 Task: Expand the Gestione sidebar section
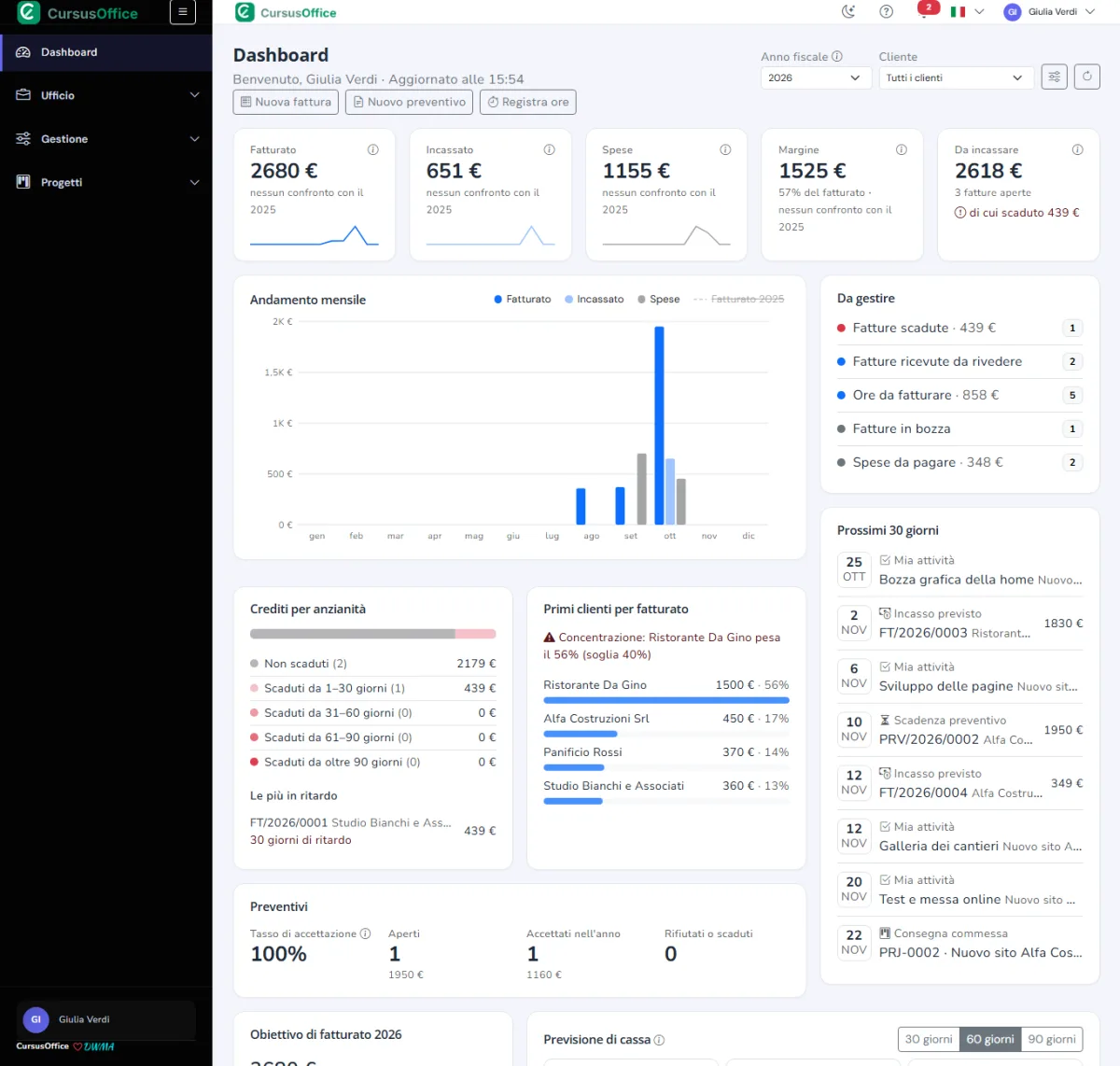click(x=106, y=139)
